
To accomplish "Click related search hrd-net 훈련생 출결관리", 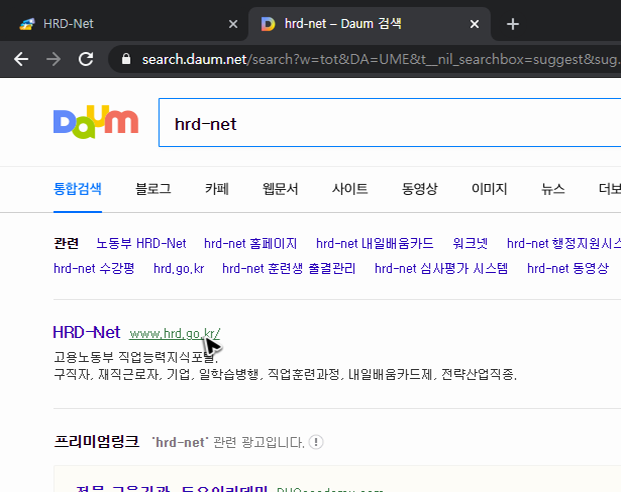I will (289, 269).
